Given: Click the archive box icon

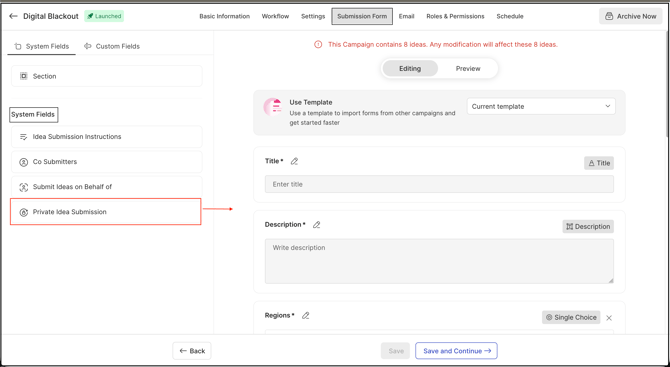Looking at the screenshot, I should 609,16.
